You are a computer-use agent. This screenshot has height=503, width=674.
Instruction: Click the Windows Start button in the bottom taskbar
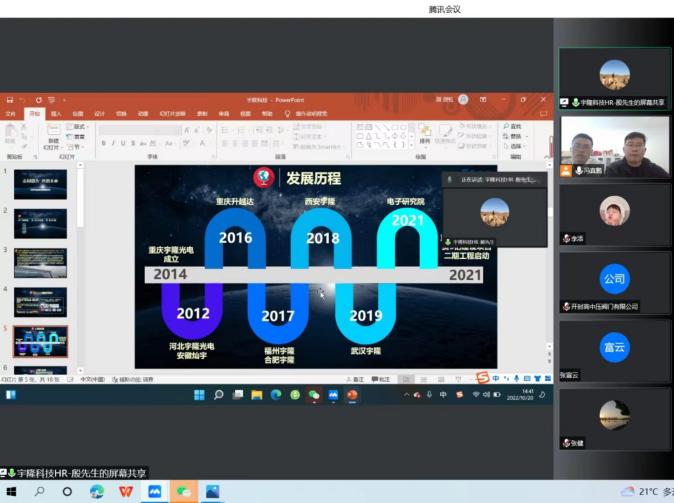pyautogui.click(x=11, y=491)
